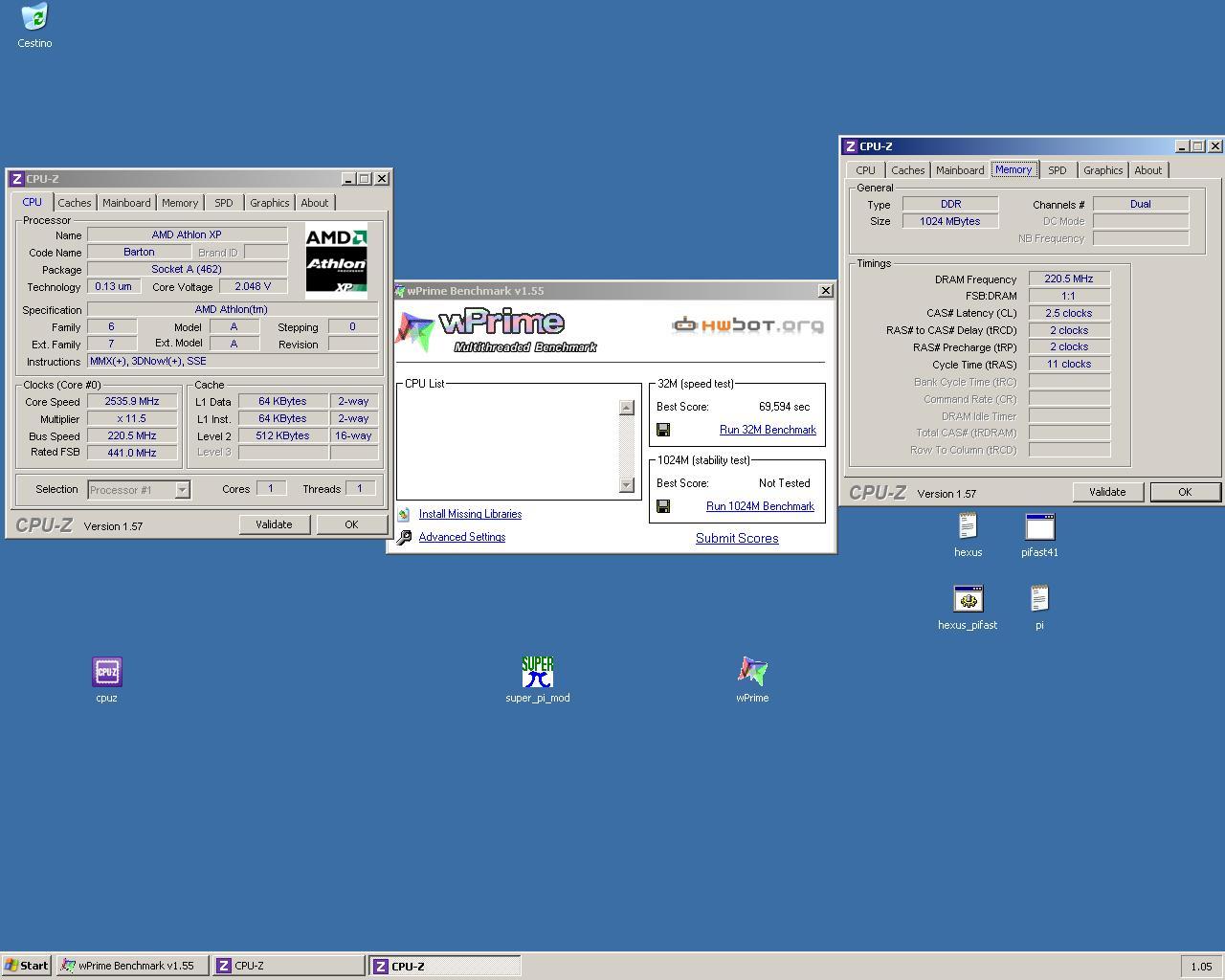
Task: Activate wPrime Benchmark v1.55 taskbar button
Action: (132, 966)
